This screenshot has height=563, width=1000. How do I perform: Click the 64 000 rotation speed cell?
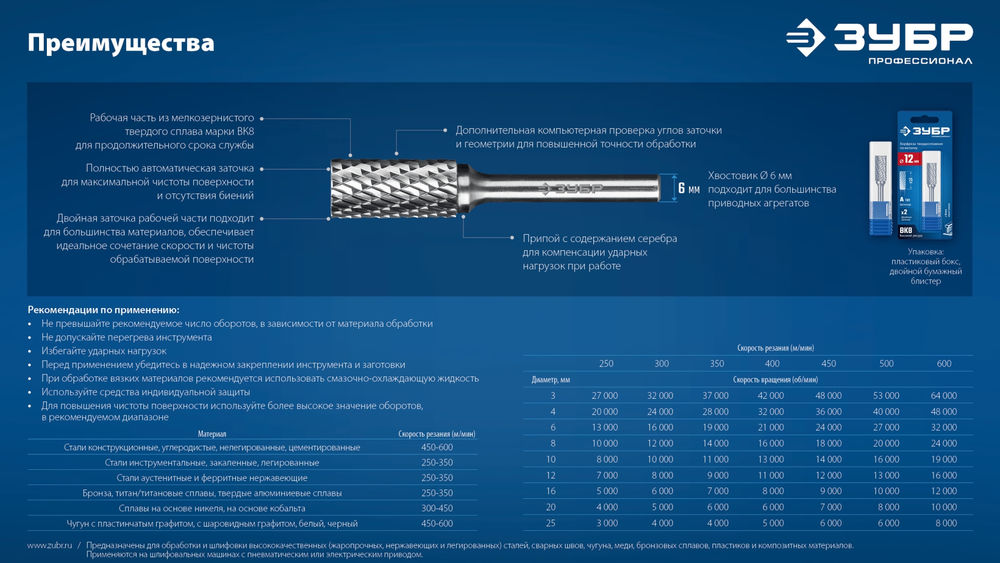tap(943, 396)
